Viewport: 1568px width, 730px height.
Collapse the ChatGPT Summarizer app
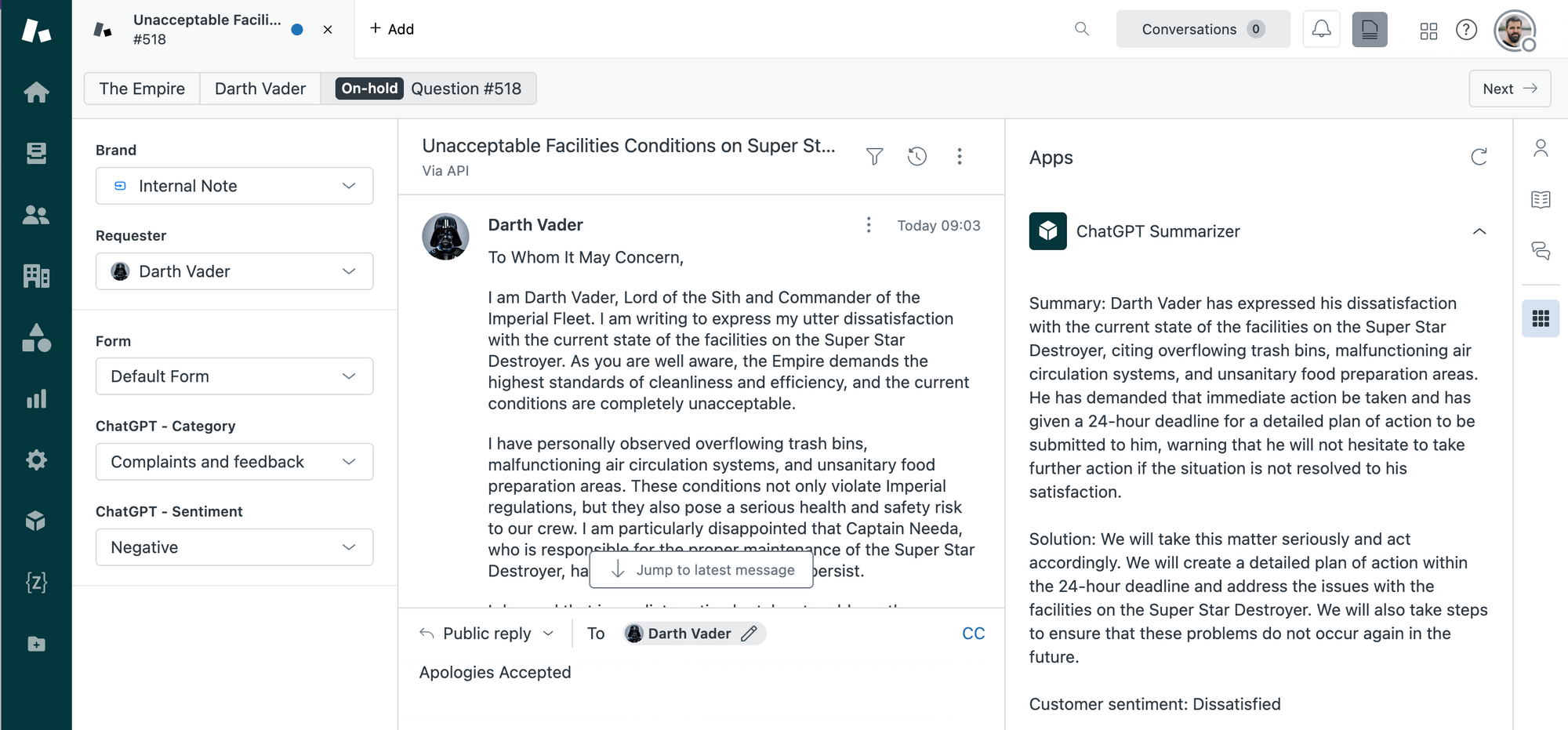[x=1479, y=231]
